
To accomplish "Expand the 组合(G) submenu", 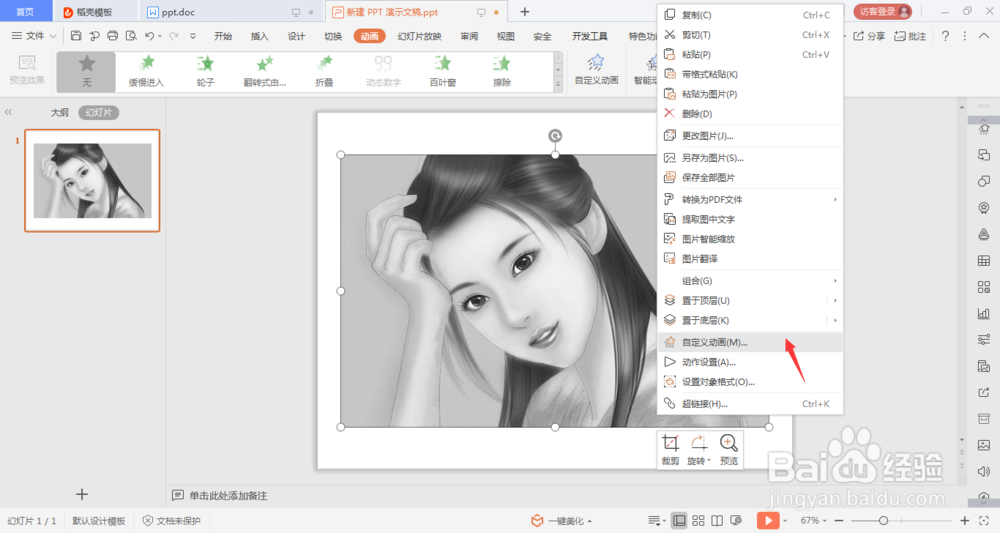I will 835,281.
